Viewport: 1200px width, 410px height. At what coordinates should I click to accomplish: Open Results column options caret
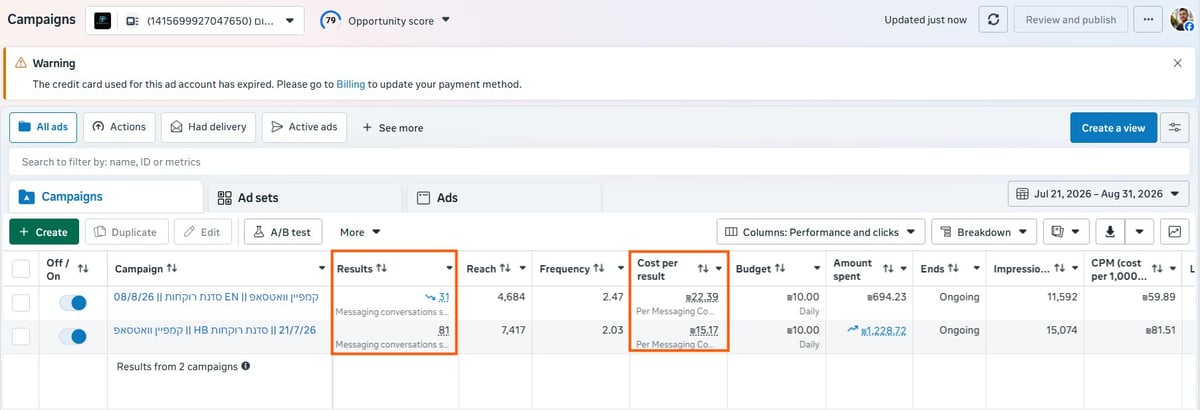[448, 269]
